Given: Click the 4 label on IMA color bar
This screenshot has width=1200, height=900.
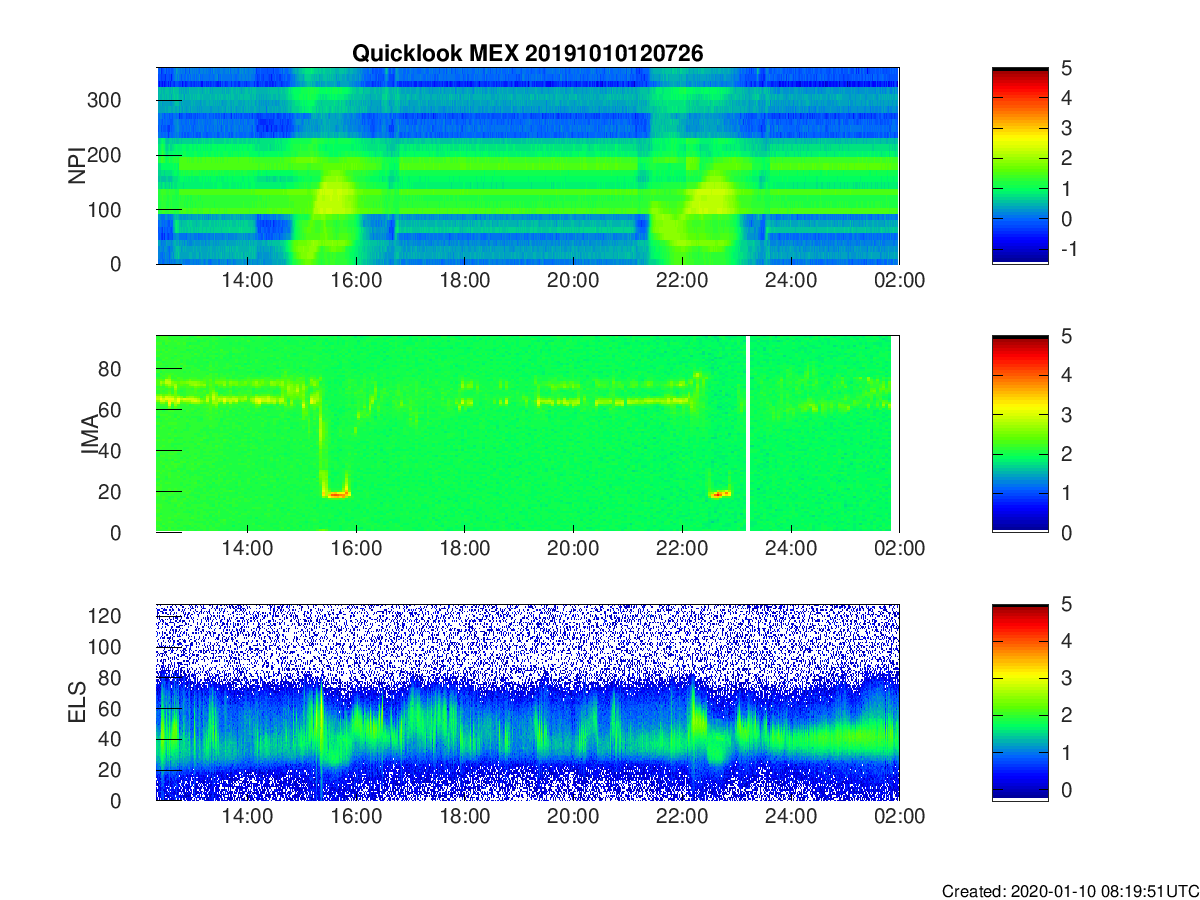Looking at the screenshot, I should (1065, 376).
